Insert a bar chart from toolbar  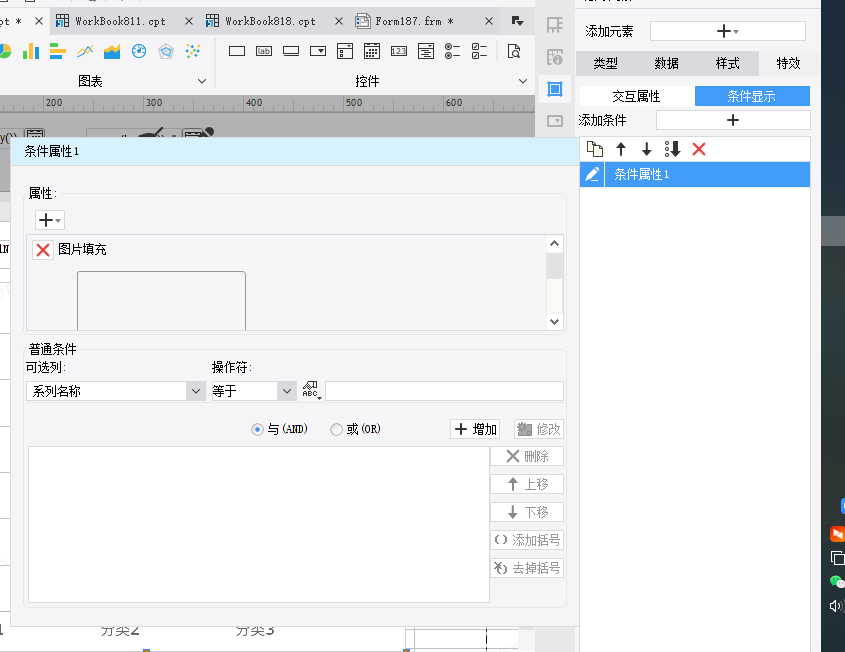click(58, 51)
